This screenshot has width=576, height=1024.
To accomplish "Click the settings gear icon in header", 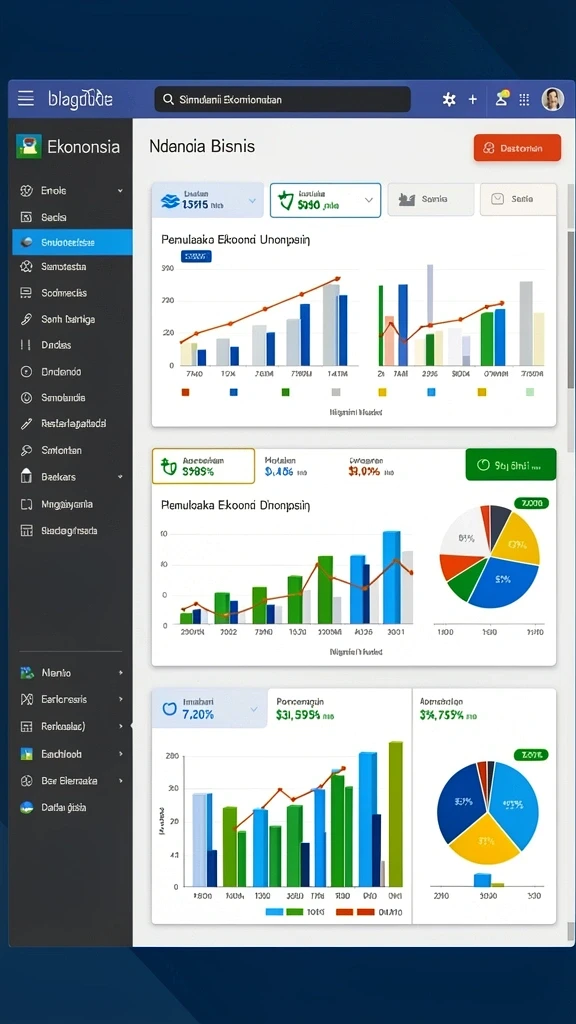I will tap(449, 99).
